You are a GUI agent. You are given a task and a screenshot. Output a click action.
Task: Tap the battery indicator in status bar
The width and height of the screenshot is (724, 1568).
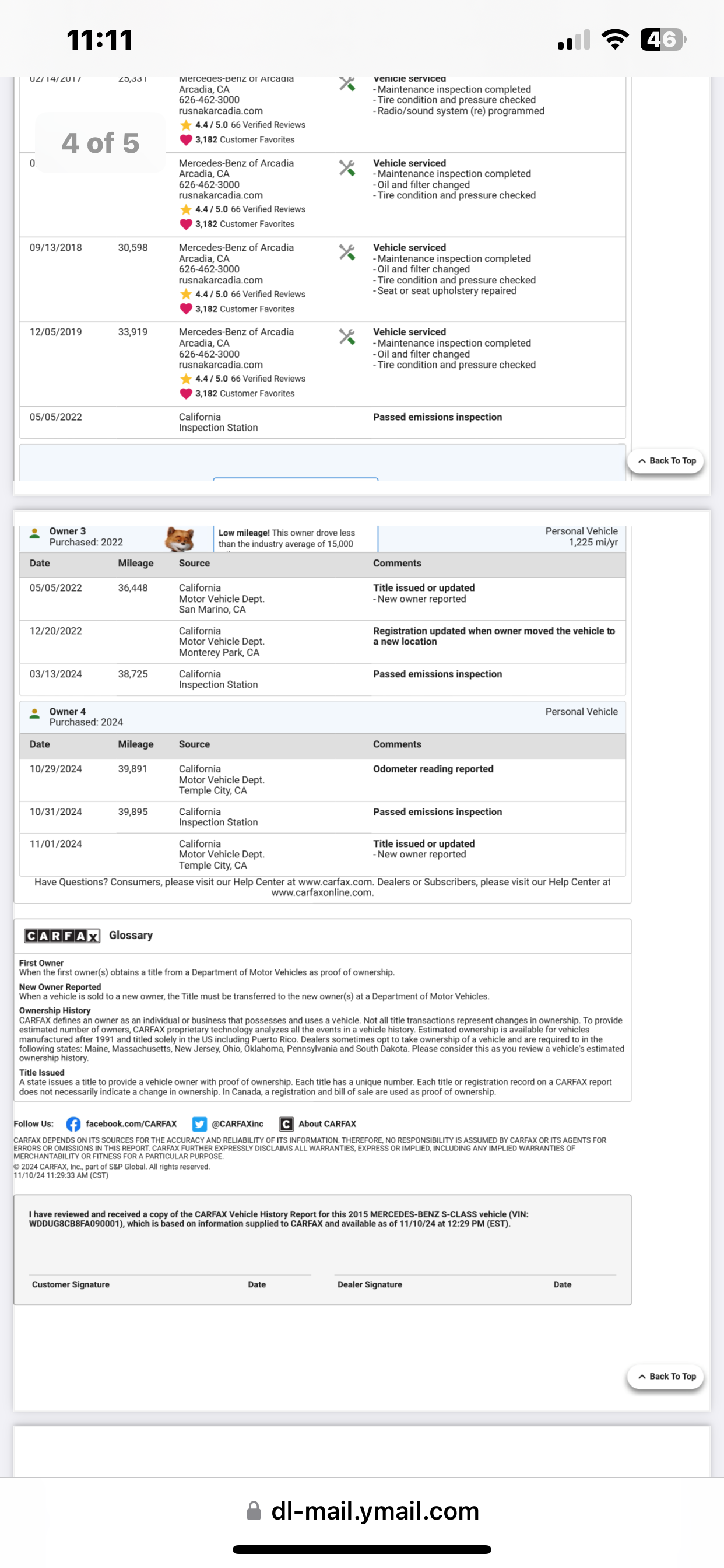663,40
